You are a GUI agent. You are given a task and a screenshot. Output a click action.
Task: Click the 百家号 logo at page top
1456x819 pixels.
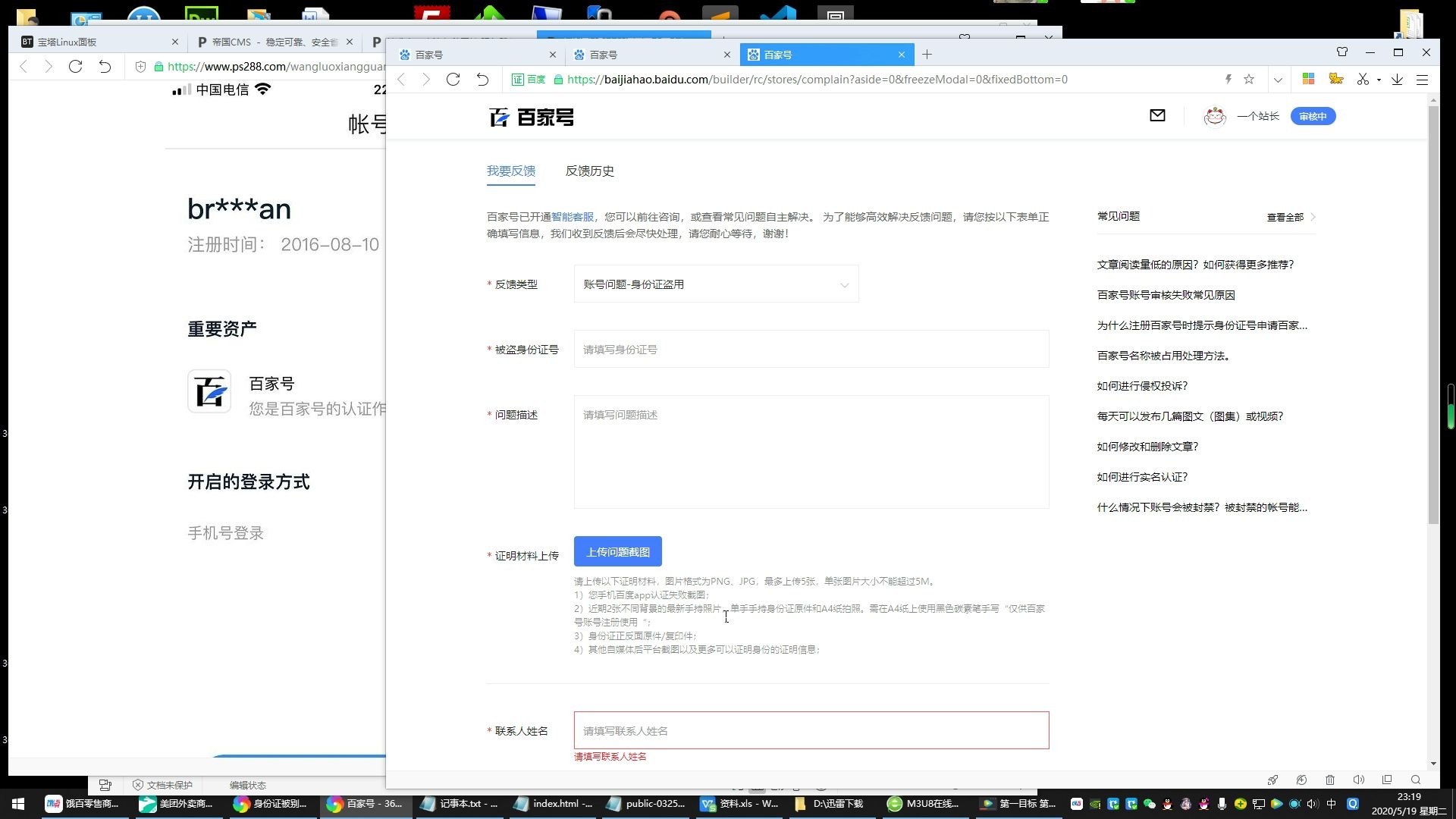(532, 117)
